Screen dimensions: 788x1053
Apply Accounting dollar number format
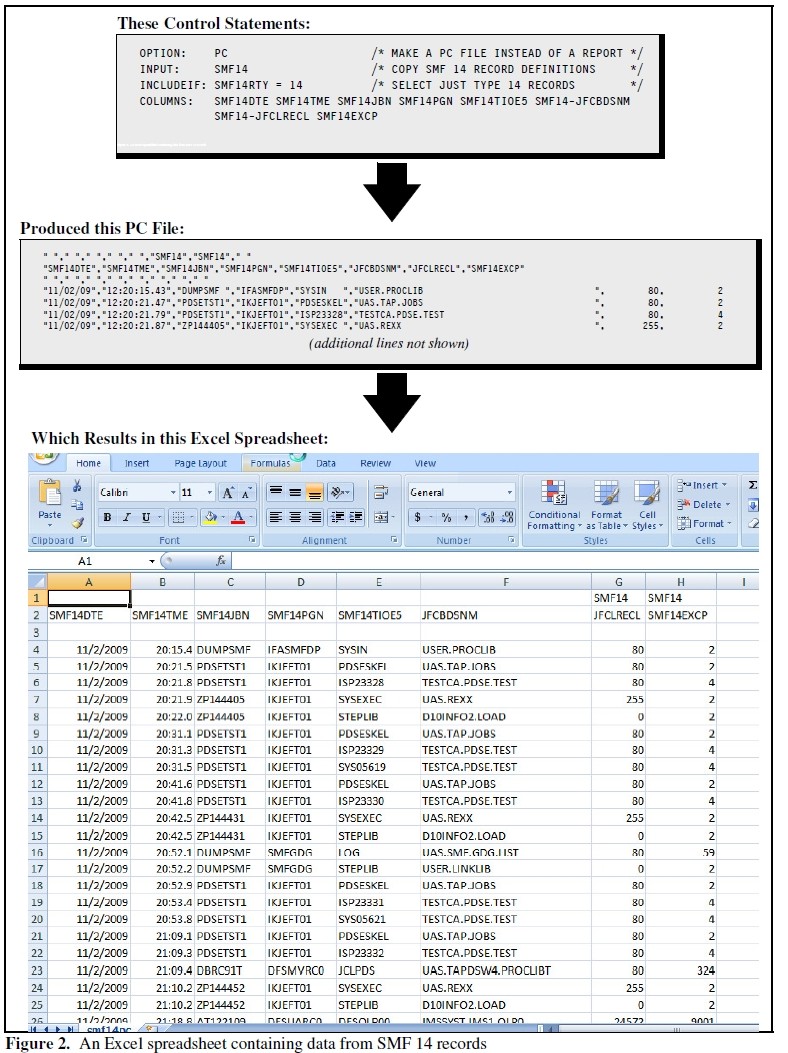pyautogui.click(x=418, y=517)
